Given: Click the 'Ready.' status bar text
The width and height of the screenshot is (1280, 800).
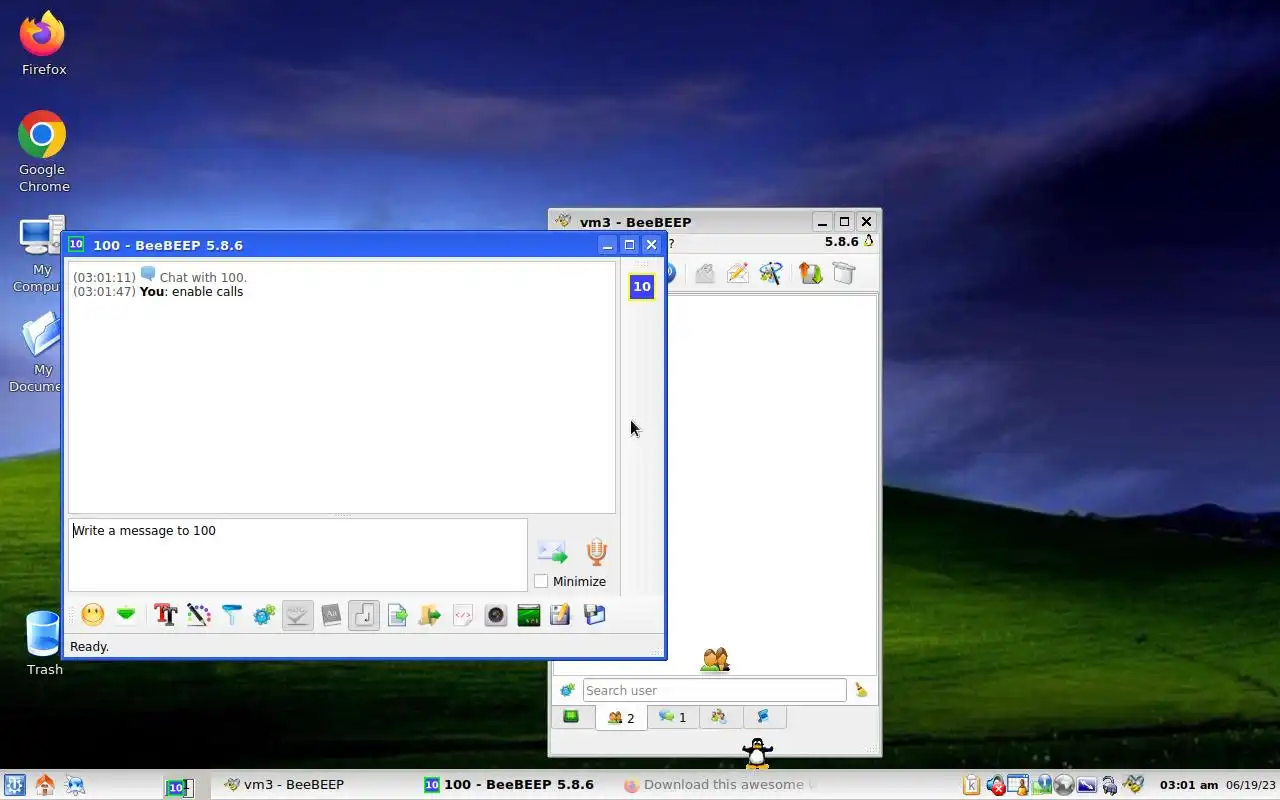Looking at the screenshot, I should 89,647.
